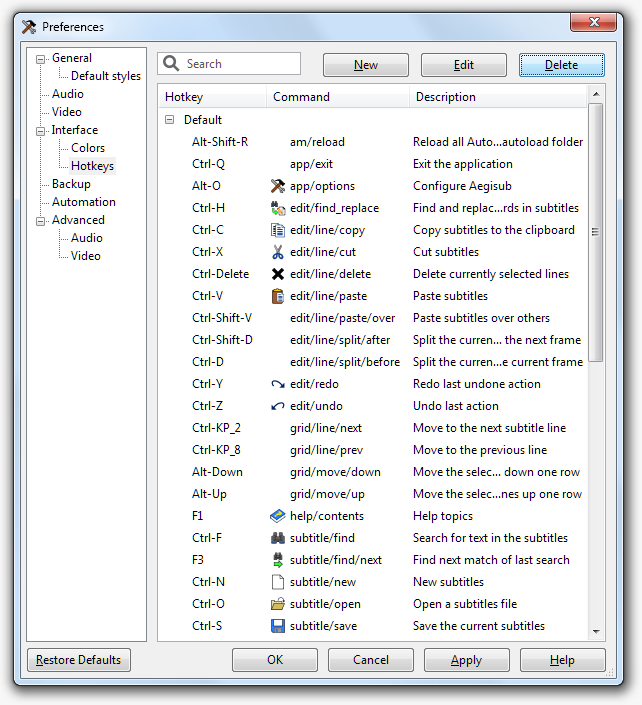Click the Edit hotkey button

[464, 65]
